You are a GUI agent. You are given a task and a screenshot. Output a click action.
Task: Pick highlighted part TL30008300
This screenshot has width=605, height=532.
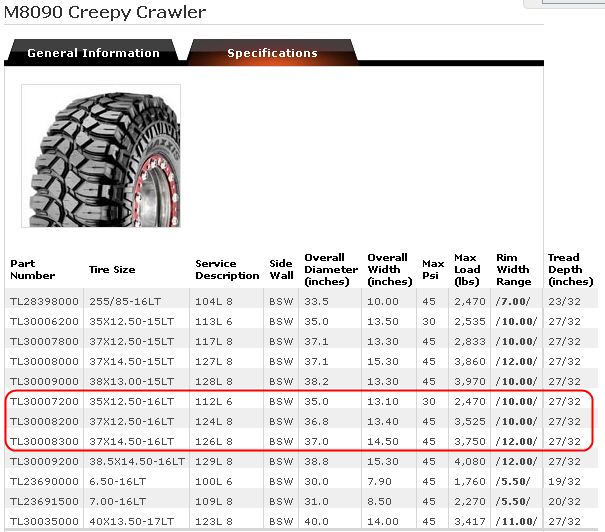point(43,441)
